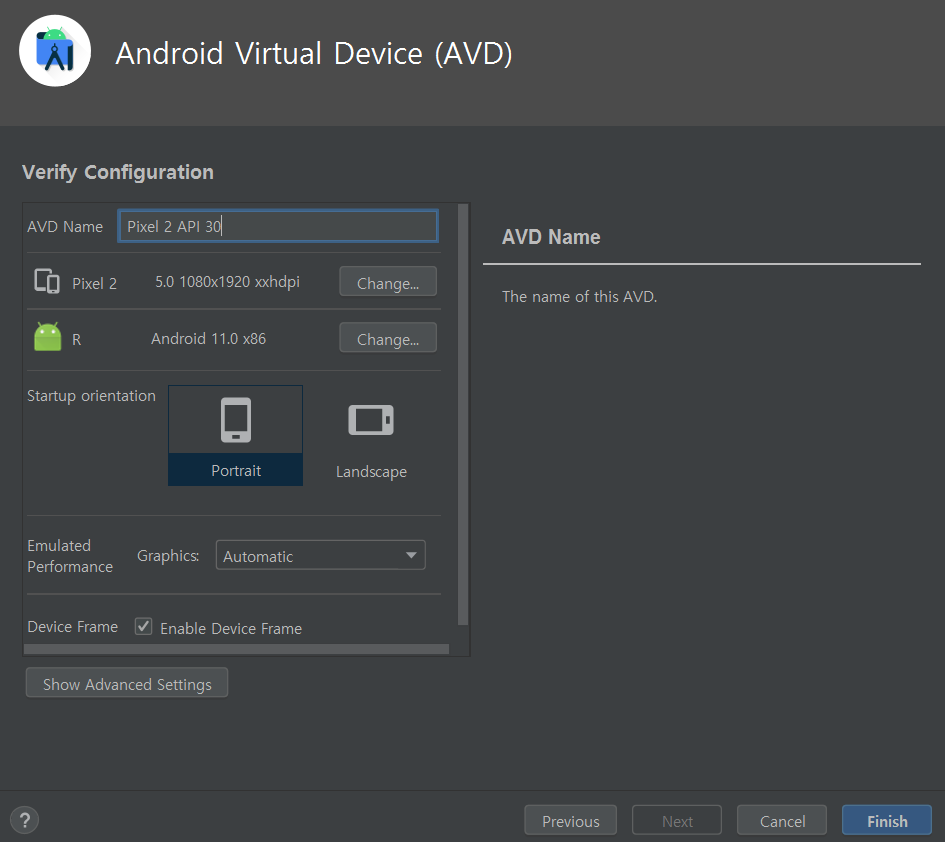Click the 'Emulated Performance' label
Screen dimensions: 945x842
(x=70, y=556)
